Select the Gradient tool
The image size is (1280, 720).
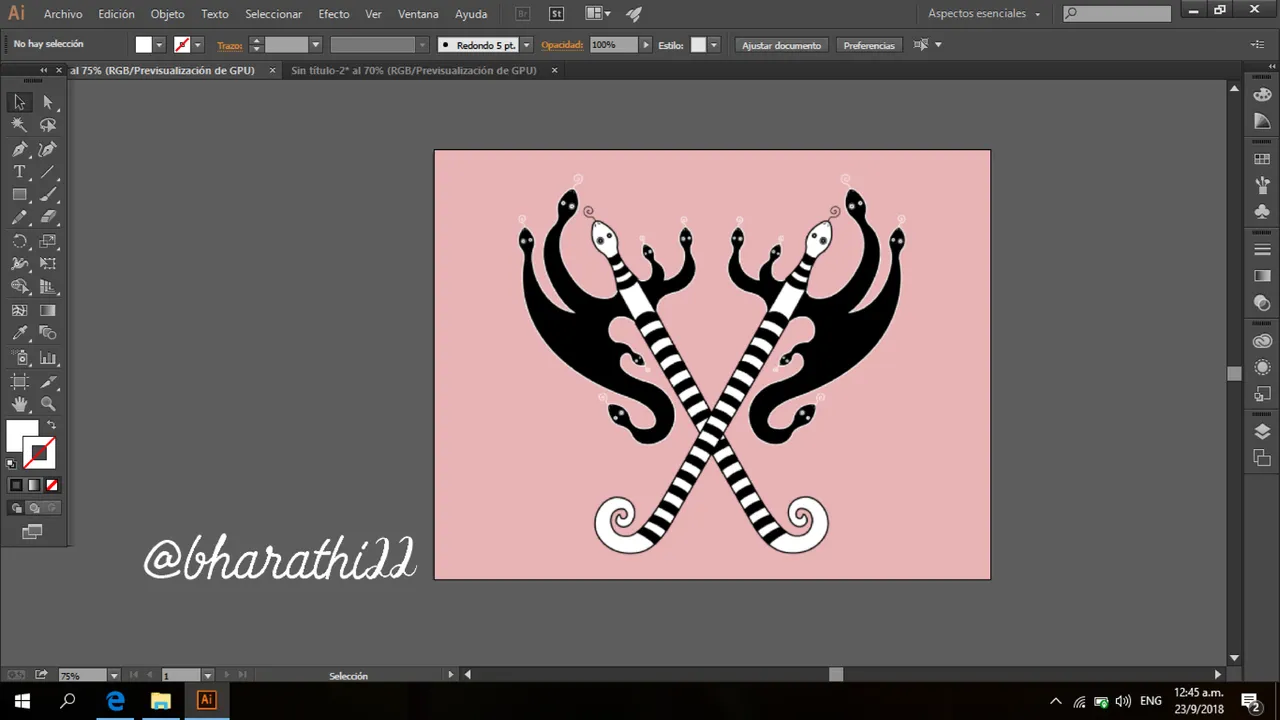click(x=48, y=310)
